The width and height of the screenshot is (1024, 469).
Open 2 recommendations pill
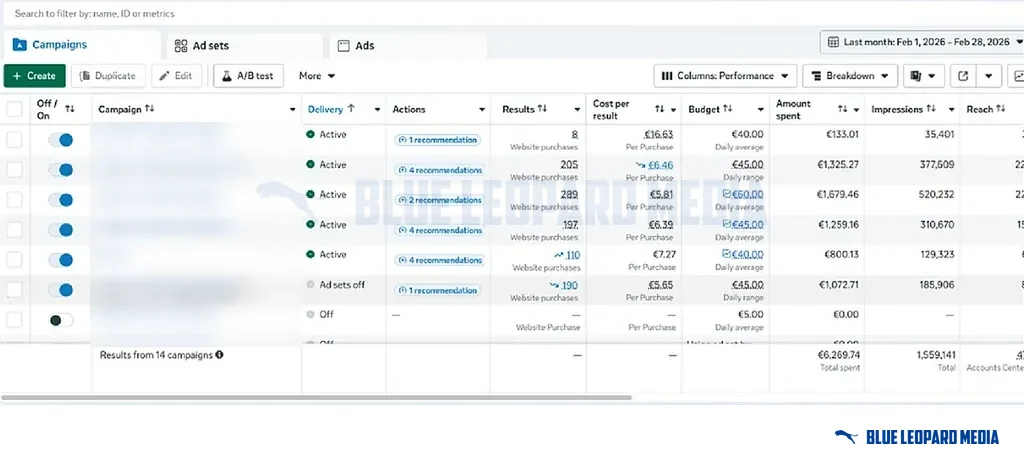[x=439, y=200]
